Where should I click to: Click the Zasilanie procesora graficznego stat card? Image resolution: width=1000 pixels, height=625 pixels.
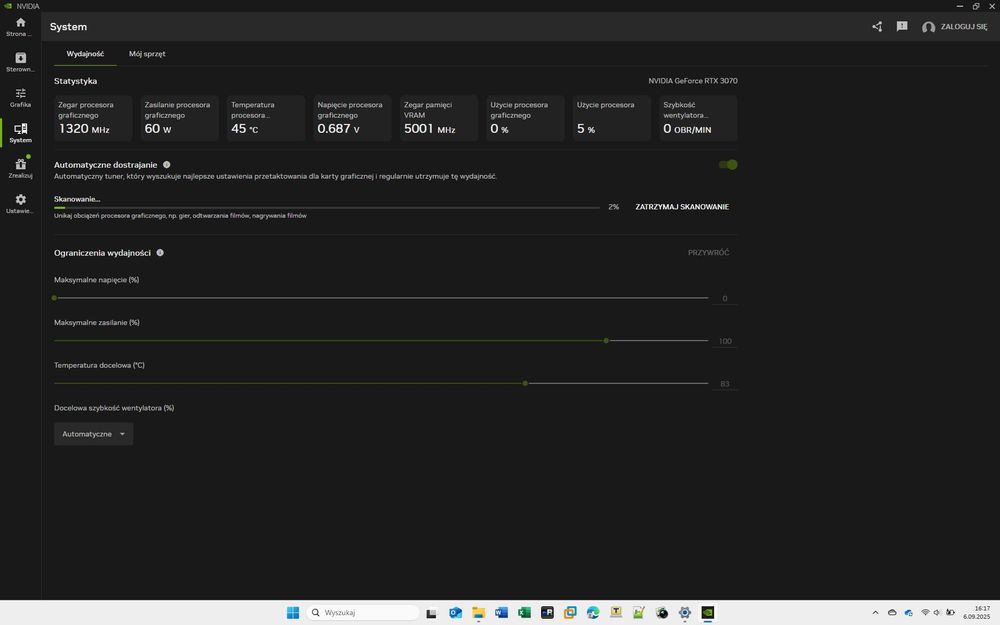click(179, 118)
